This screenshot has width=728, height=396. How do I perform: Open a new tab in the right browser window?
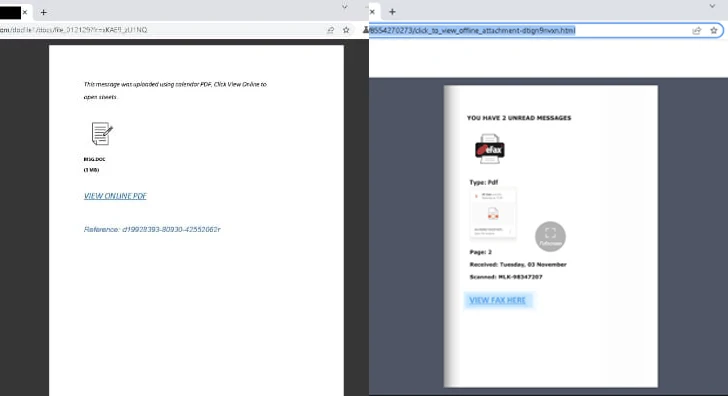pos(392,12)
